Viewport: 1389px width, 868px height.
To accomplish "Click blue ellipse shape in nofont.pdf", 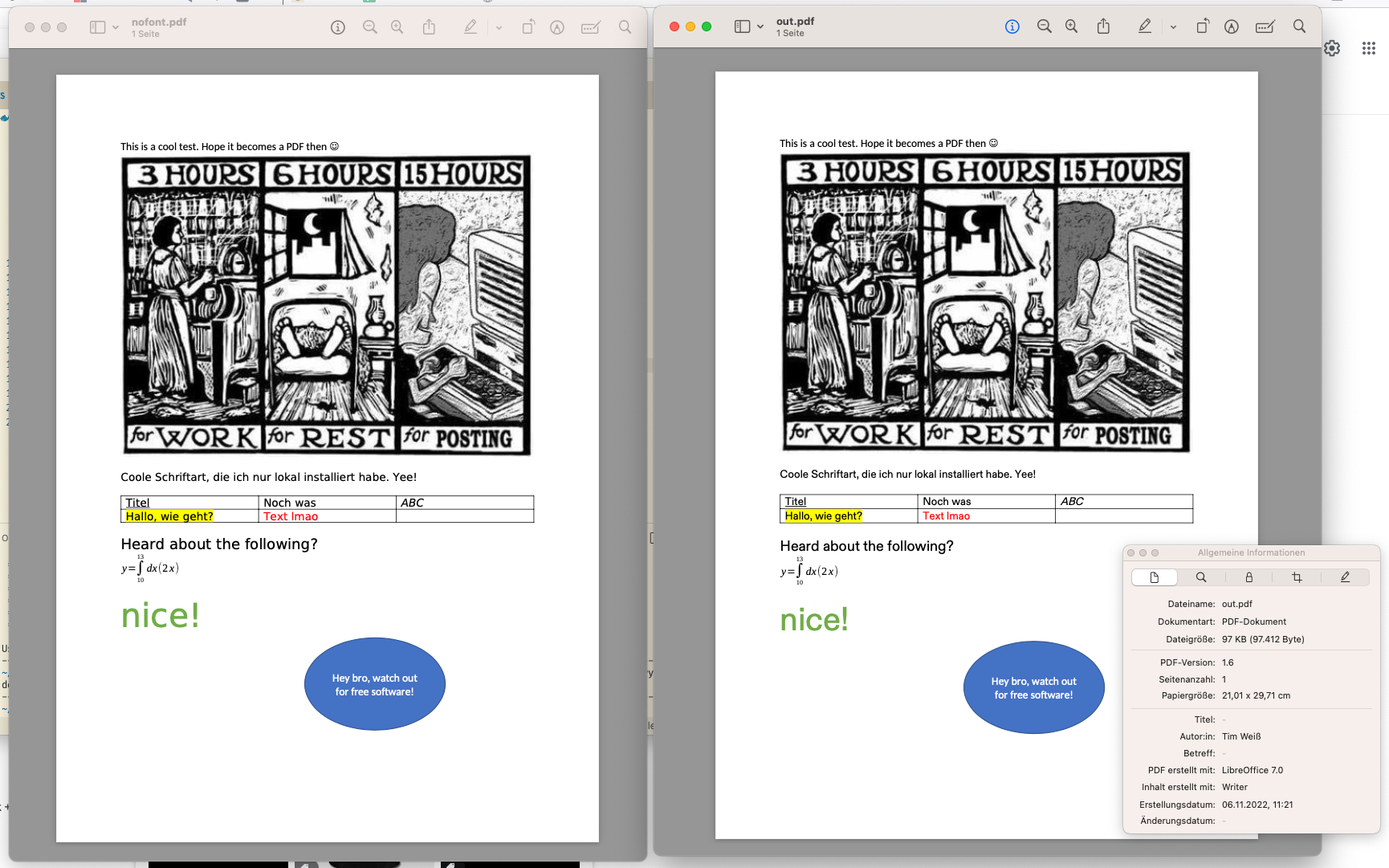I will pos(375,684).
